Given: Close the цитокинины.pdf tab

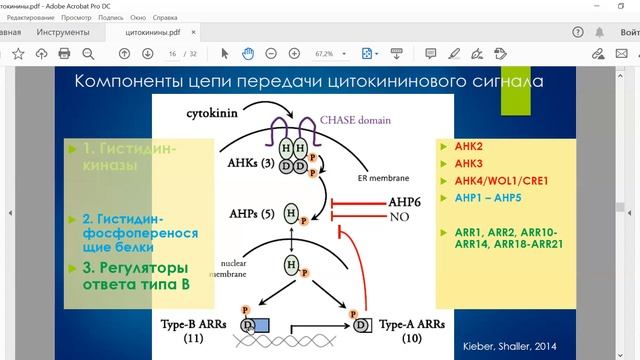Looking at the screenshot, I should pyautogui.click(x=193, y=32).
